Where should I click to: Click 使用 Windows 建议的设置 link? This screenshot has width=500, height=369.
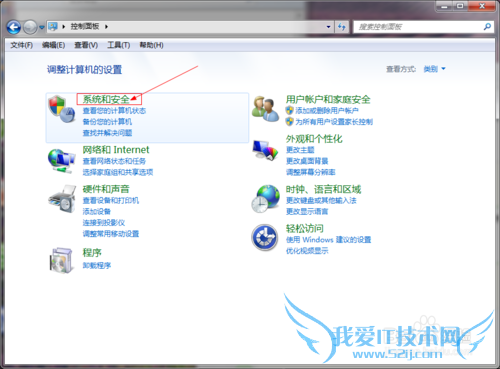(328, 240)
